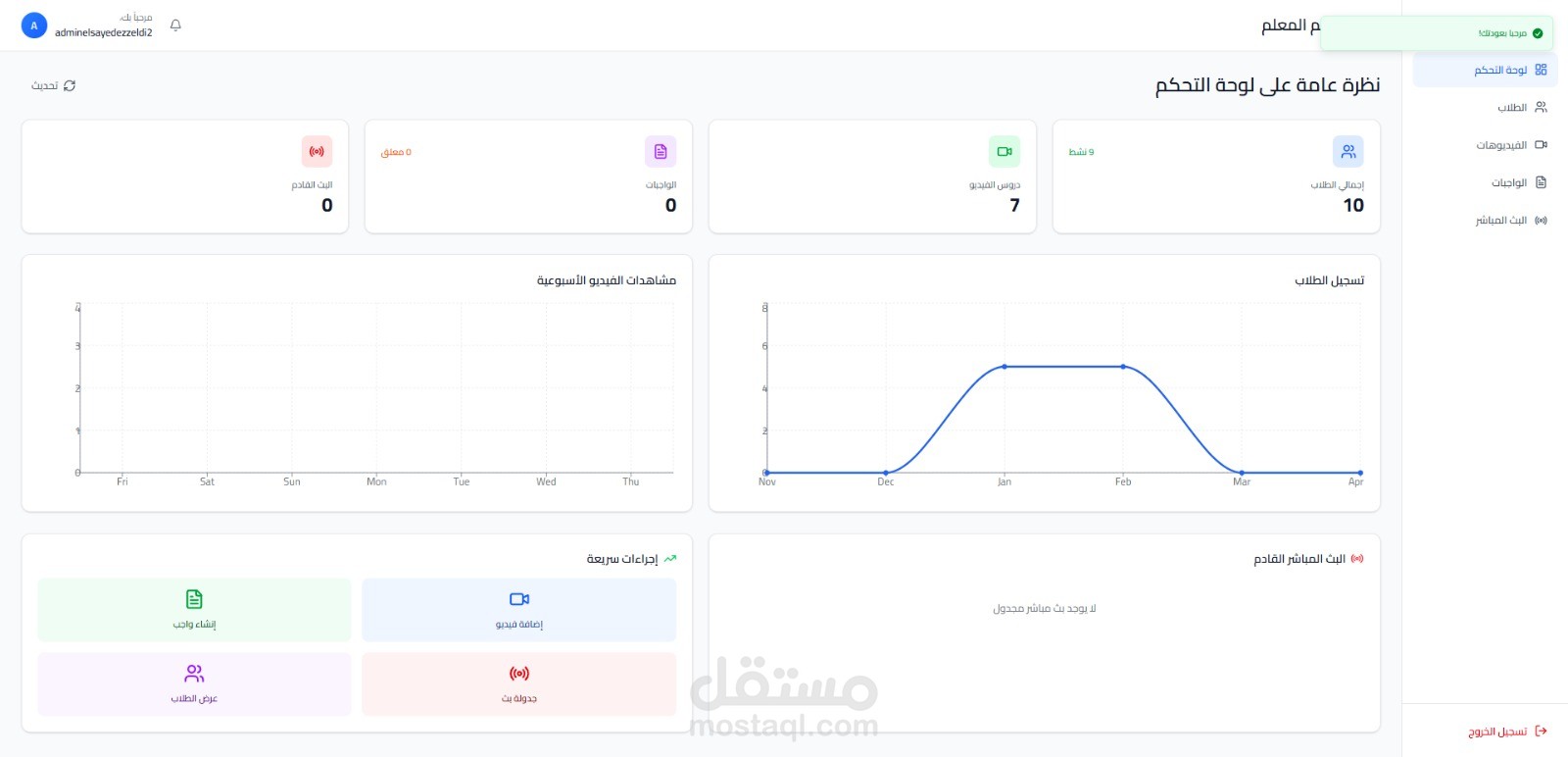The width and height of the screenshot is (1568, 757).
Task: Click the إضافة فيديو quick action button
Action: [x=519, y=610]
